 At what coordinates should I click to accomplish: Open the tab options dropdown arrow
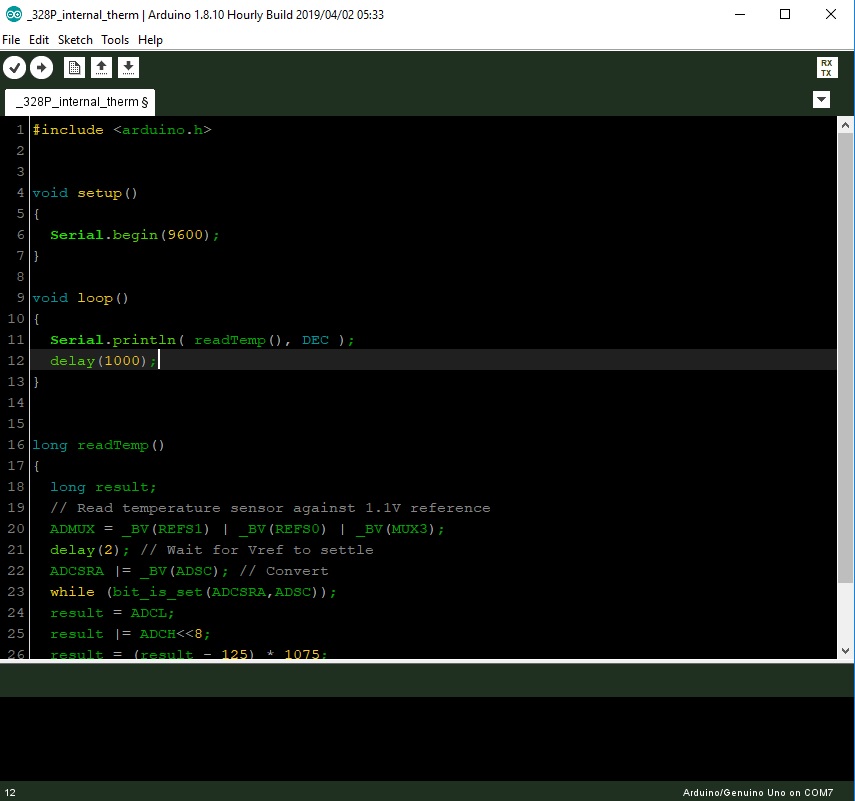821,100
